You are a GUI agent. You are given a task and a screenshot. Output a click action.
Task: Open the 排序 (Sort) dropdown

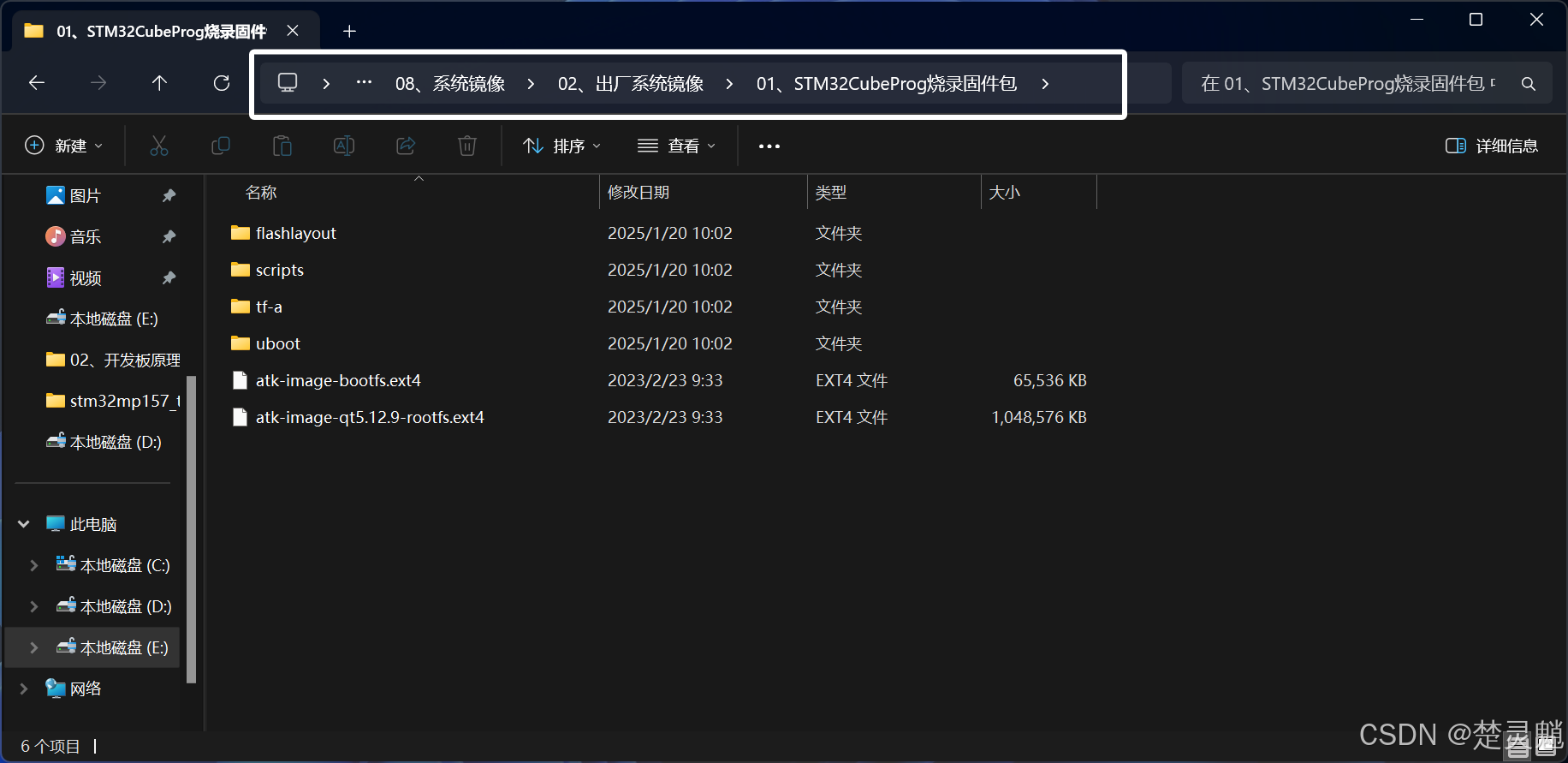tap(562, 146)
